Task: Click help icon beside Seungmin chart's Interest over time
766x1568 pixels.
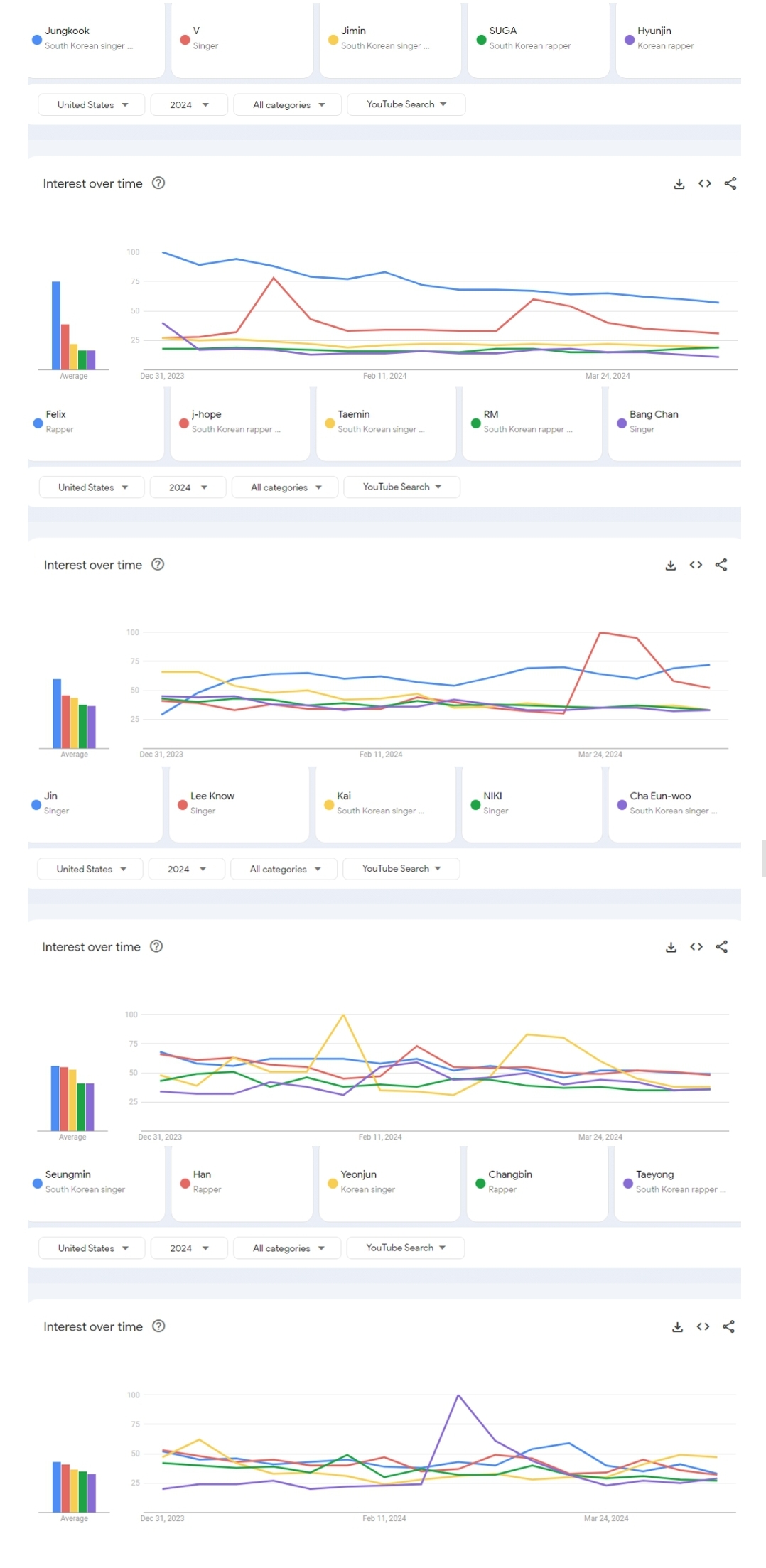Action: pos(159,1326)
